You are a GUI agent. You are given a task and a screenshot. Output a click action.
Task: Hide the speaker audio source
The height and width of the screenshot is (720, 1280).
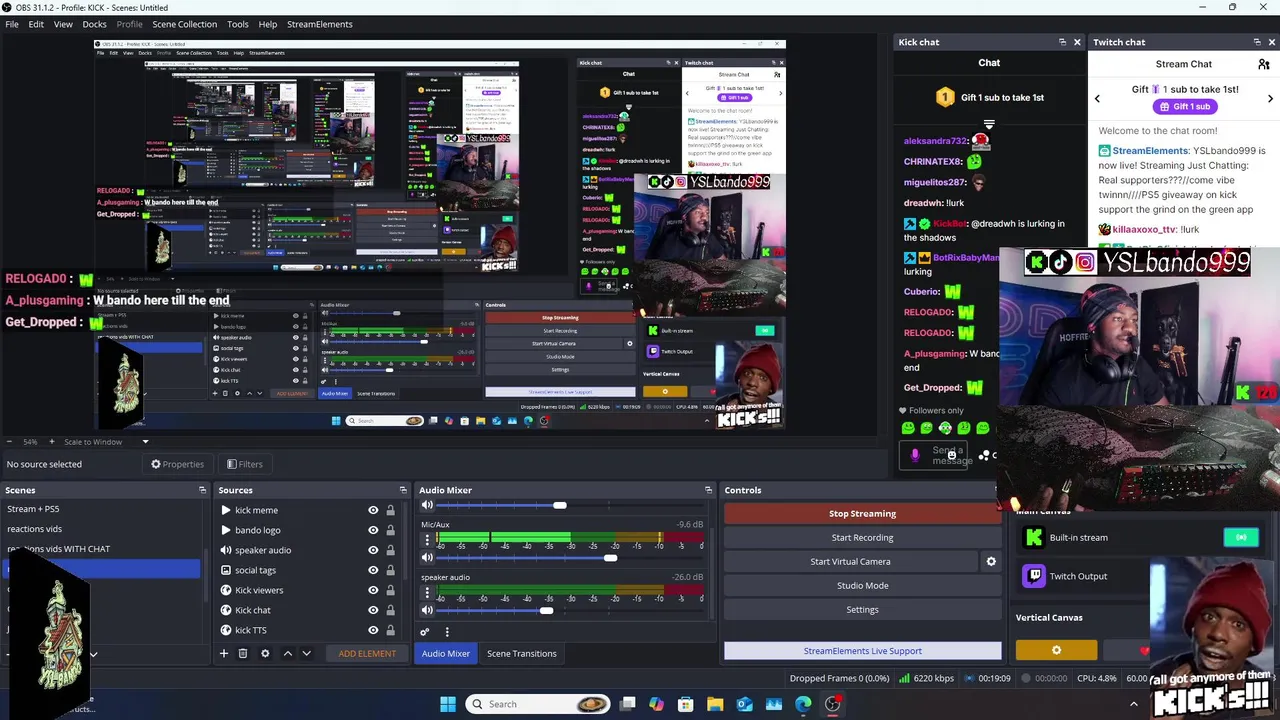click(x=373, y=550)
